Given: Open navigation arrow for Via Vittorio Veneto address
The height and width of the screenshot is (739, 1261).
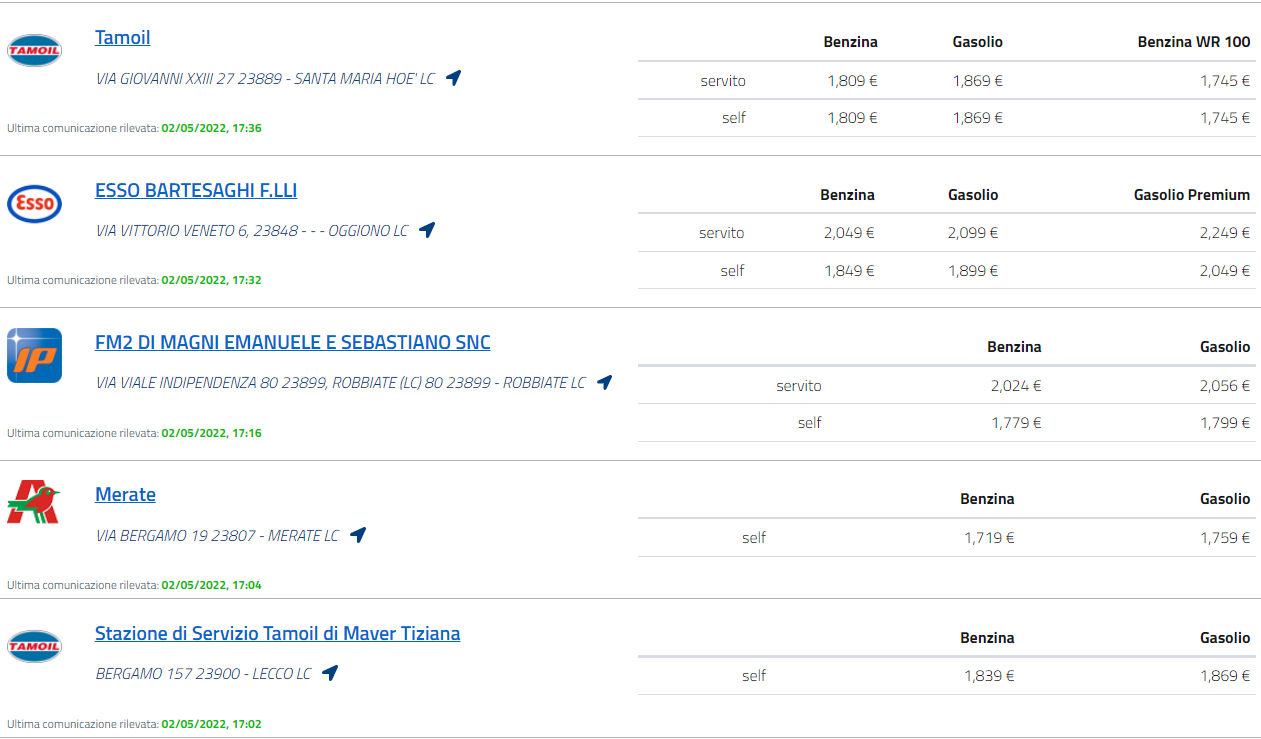Looking at the screenshot, I should (427, 230).
